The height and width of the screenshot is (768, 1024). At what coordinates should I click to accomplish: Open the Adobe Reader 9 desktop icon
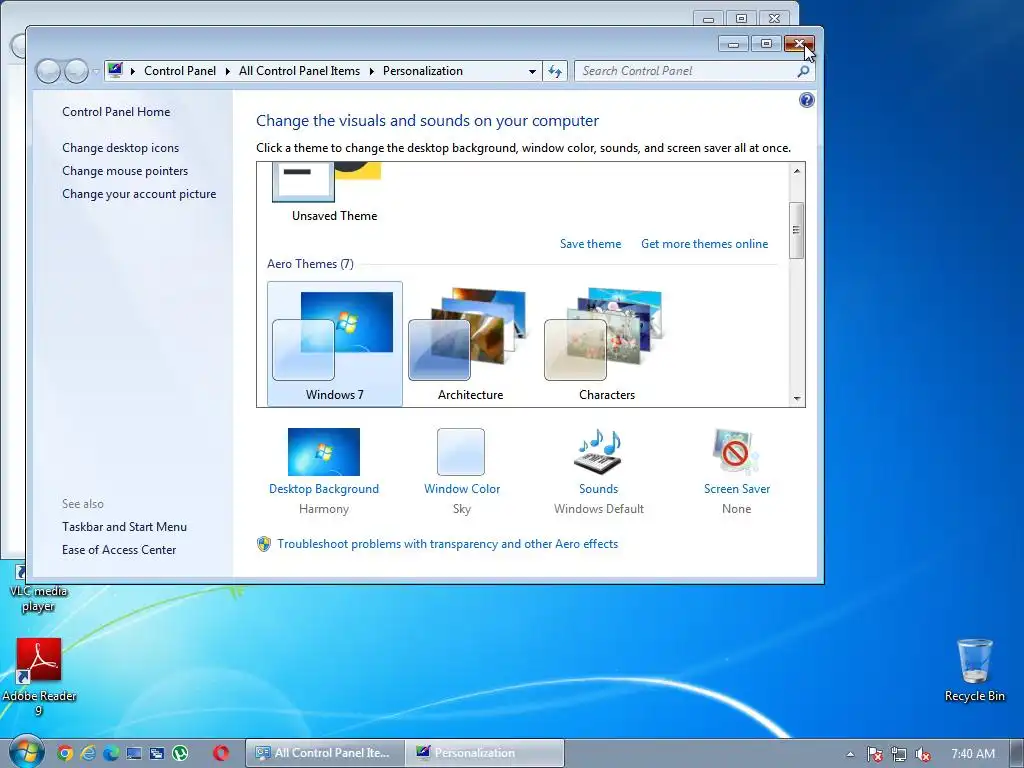[39, 677]
